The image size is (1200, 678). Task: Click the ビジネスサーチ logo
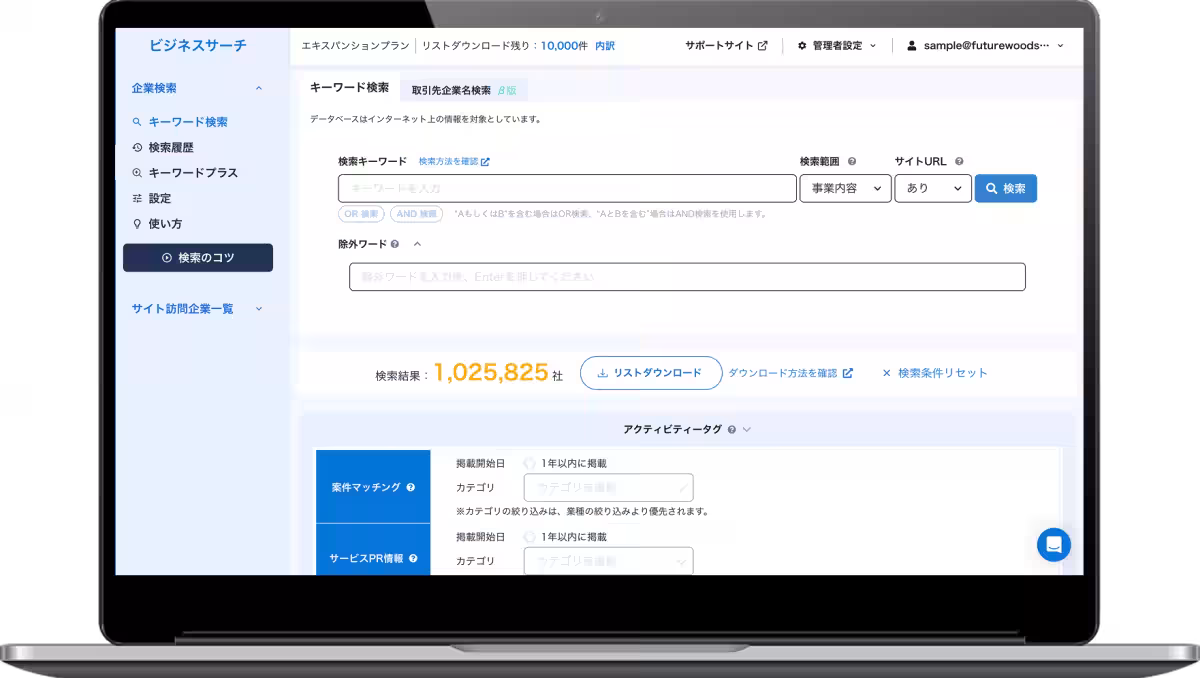[x=197, y=45]
